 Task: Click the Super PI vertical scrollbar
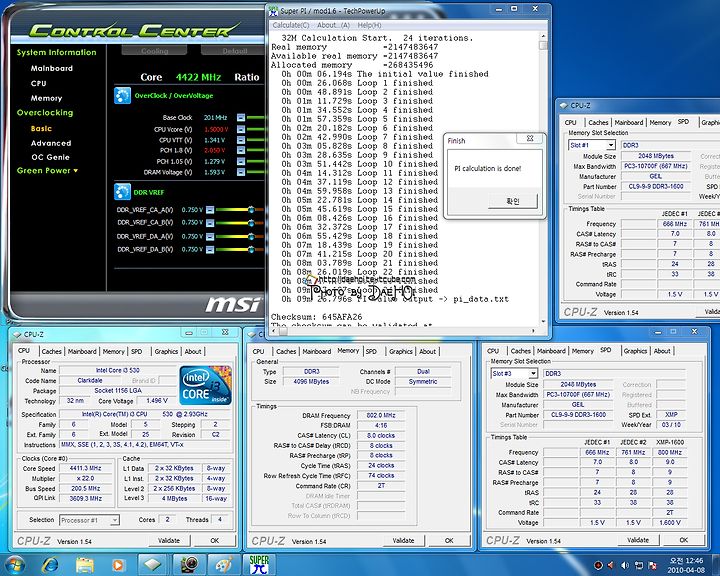tap(543, 178)
